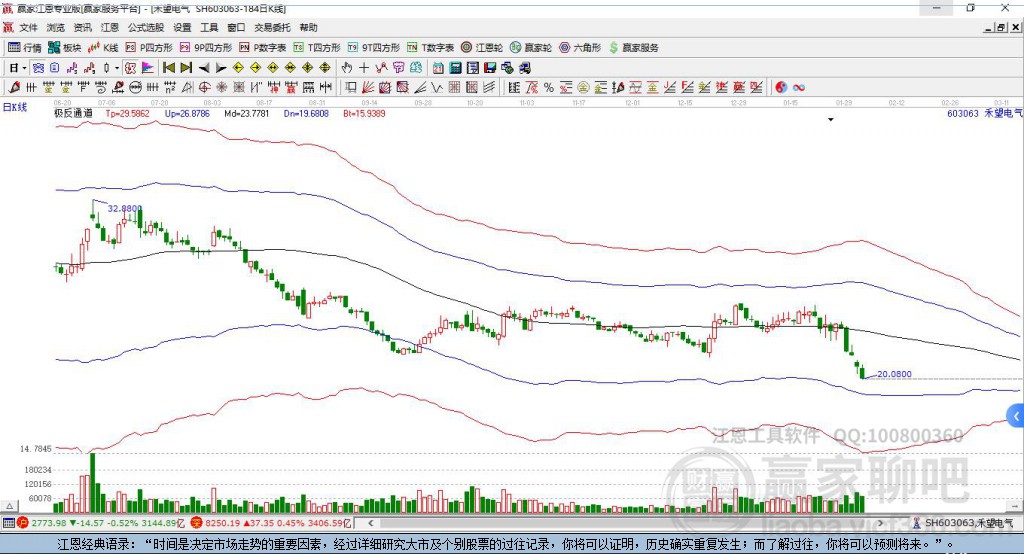This screenshot has height=554, width=1024.
Task: Open the 江恩 menu
Action: 110,27
